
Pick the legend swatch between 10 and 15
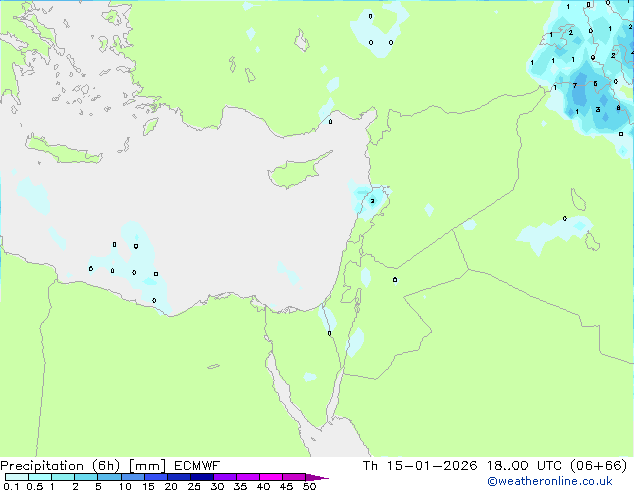(132, 477)
